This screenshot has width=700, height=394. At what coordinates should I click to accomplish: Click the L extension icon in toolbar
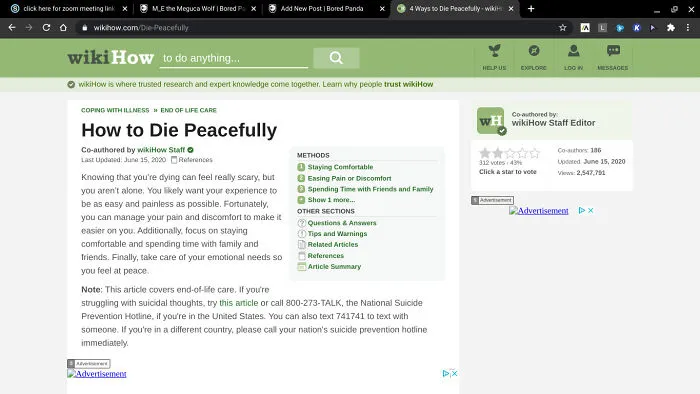(602, 28)
